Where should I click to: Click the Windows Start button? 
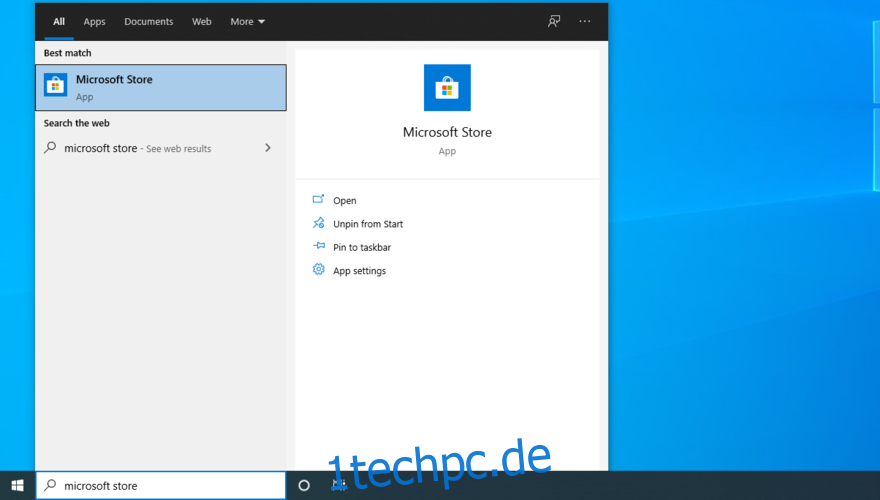tap(17, 485)
